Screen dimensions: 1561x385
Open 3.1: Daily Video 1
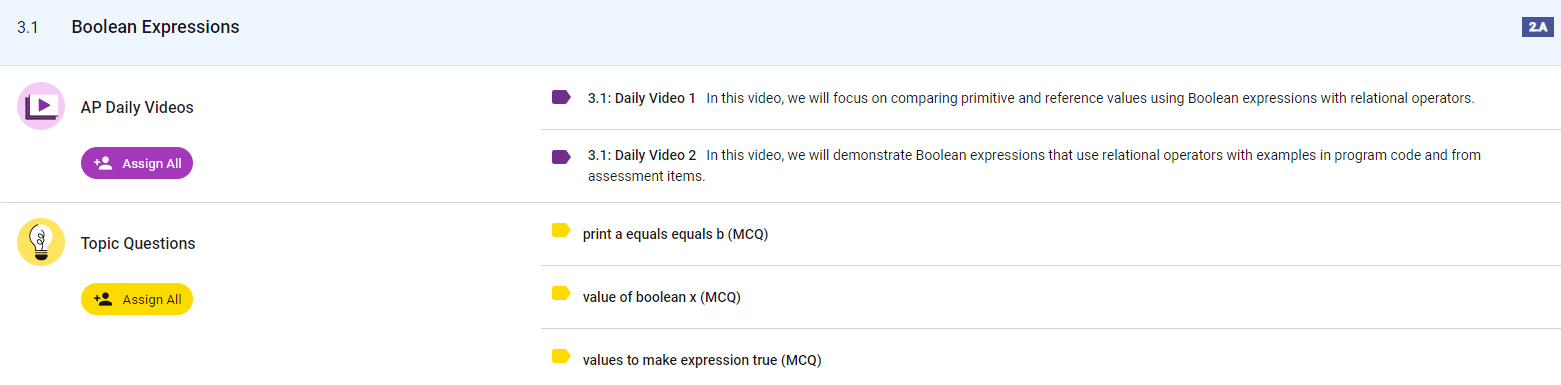pos(642,98)
